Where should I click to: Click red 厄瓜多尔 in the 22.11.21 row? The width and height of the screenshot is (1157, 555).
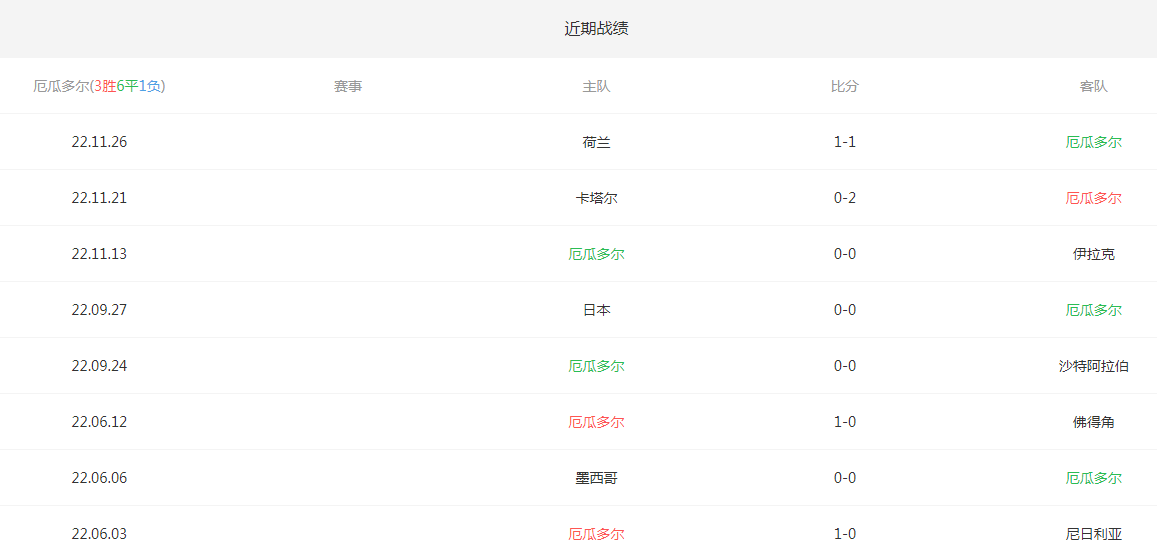(1093, 198)
